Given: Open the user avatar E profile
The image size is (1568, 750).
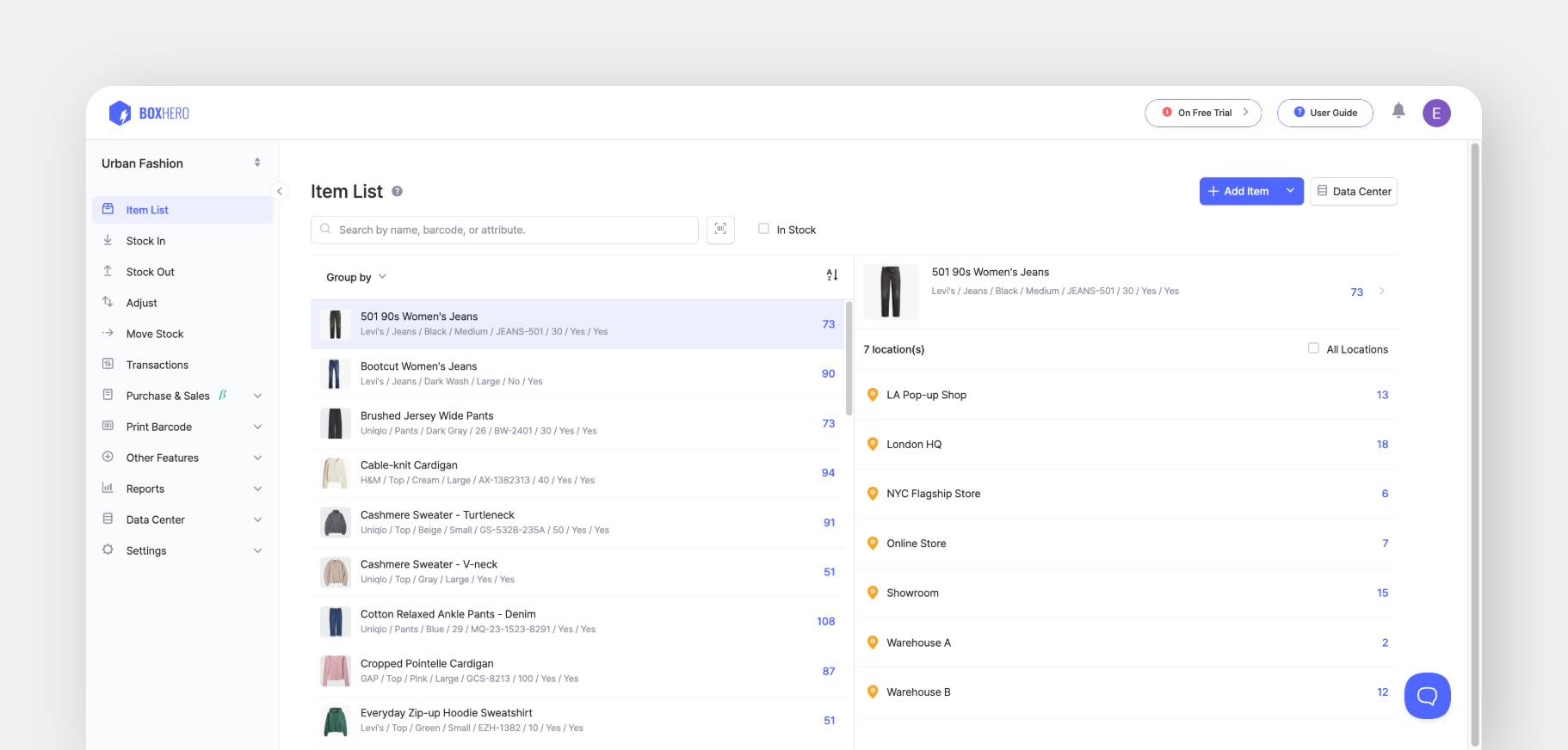Looking at the screenshot, I should [1436, 113].
